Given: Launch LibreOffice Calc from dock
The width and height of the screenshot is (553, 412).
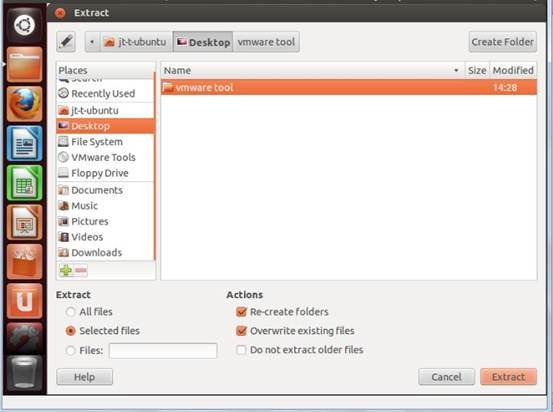Looking at the screenshot, I should (24, 183).
